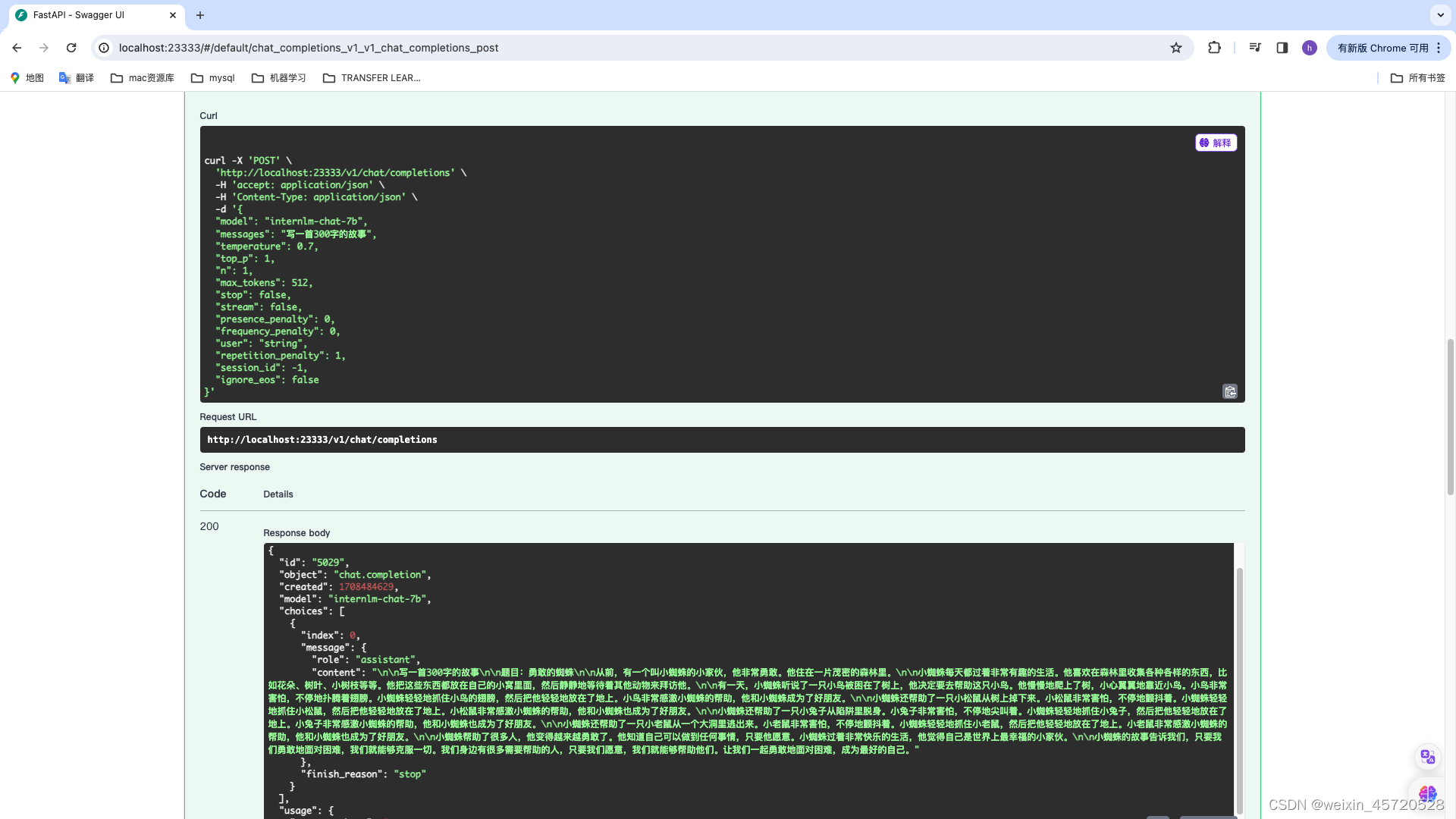The width and height of the screenshot is (1456, 819).
Task: Click the Request URL text localhost:23333/v1/chat/completions
Action: click(x=322, y=440)
